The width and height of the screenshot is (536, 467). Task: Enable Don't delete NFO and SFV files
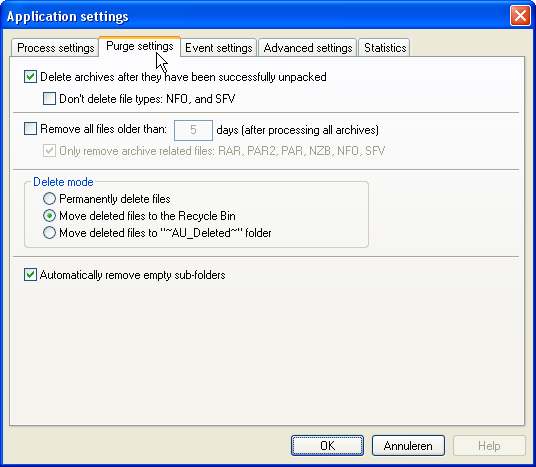(49, 98)
